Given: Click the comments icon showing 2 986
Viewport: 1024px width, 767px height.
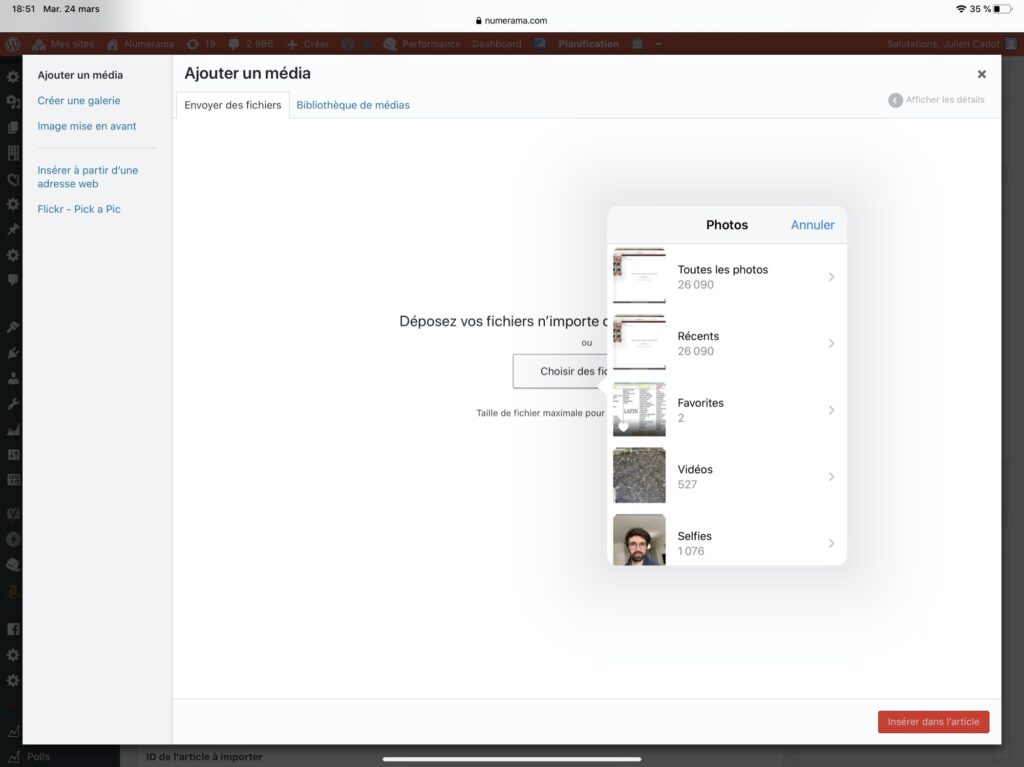Looking at the screenshot, I should tap(251, 44).
